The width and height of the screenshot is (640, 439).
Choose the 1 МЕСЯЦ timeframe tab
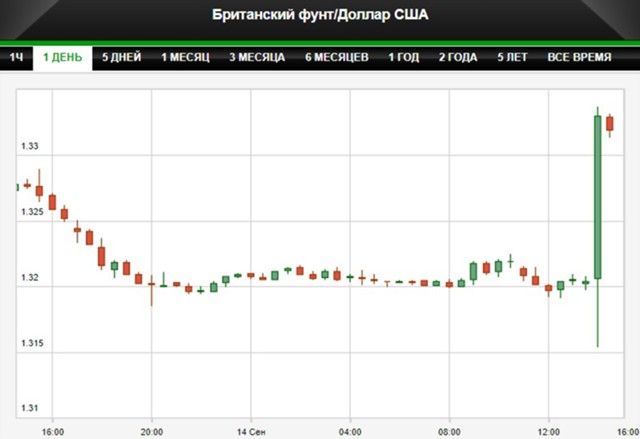tap(185, 58)
